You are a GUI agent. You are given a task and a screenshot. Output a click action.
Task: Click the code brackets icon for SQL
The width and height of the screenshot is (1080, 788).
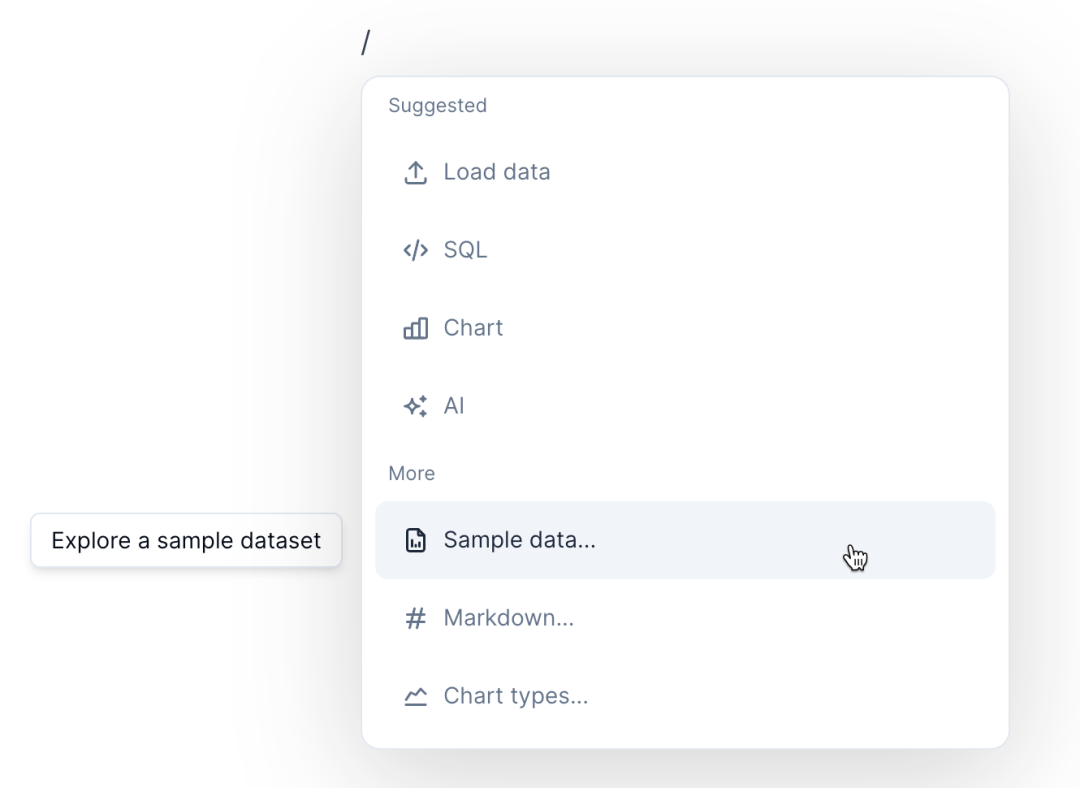415,250
